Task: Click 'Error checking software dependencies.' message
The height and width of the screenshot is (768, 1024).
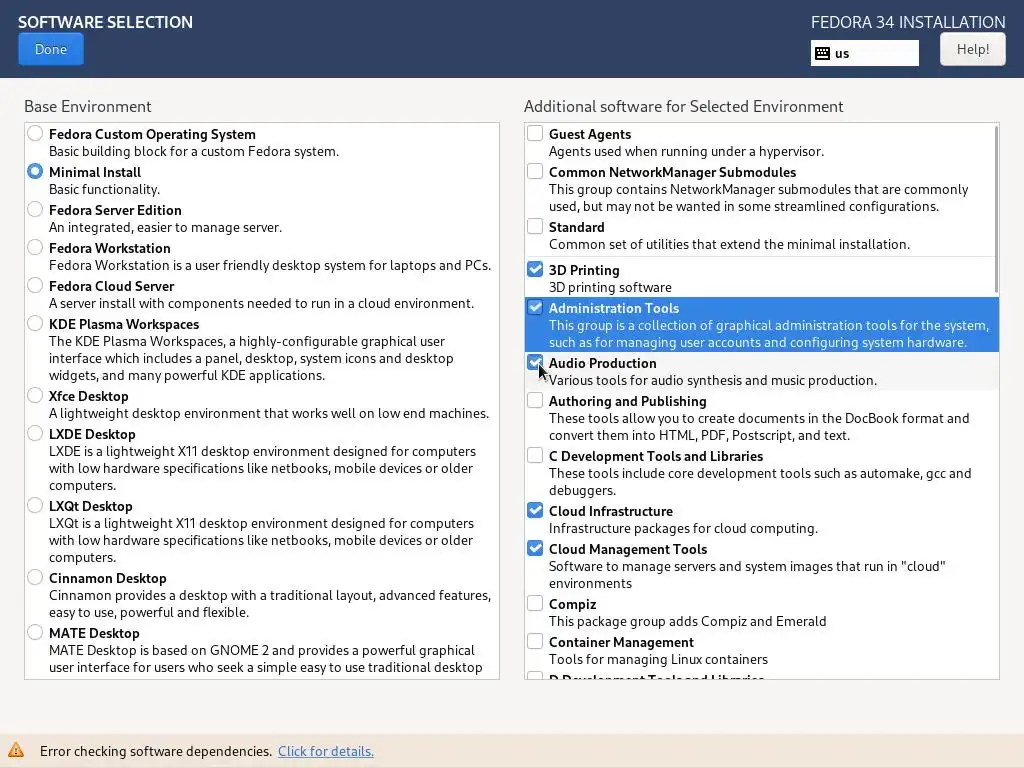Action: pyautogui.click(x=156, y=751)
